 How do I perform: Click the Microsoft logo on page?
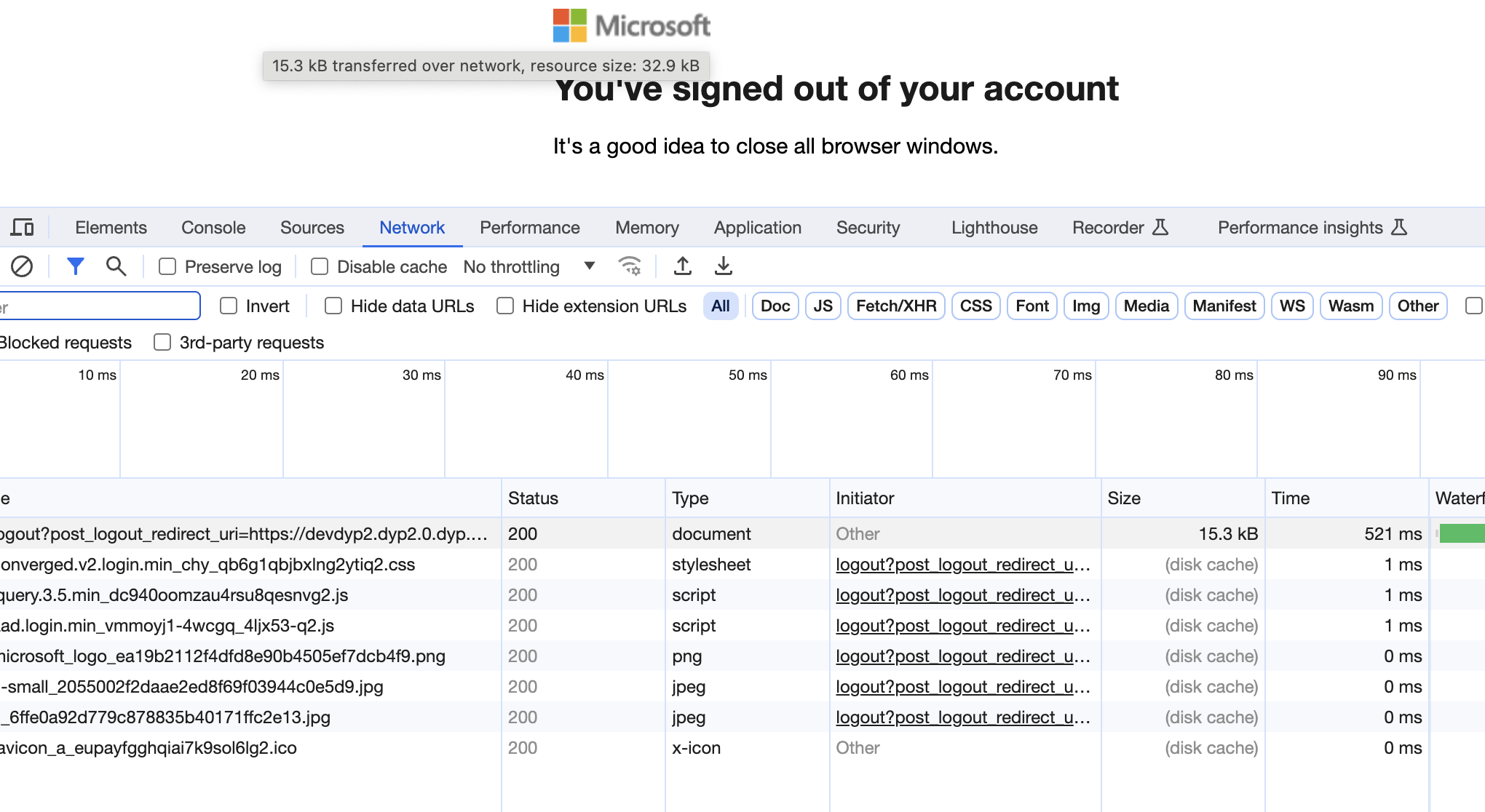(x=631, y=25)
